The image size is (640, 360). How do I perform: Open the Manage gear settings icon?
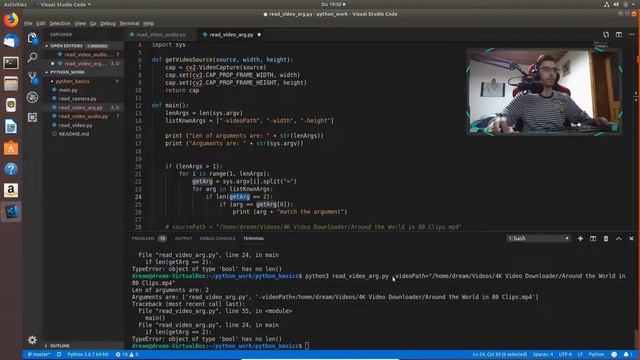pyautogui.click(x=32, y=340)
